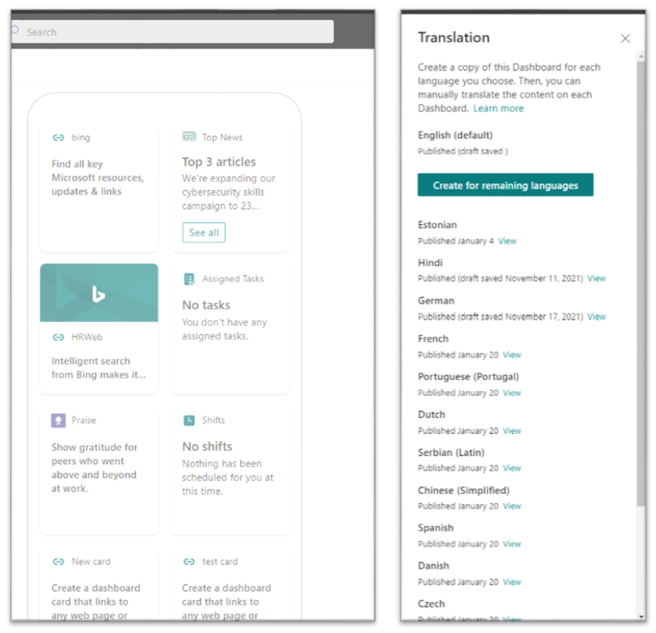Click the No tasks heading
The image size is (656, 633).
(x=206, y=305)
